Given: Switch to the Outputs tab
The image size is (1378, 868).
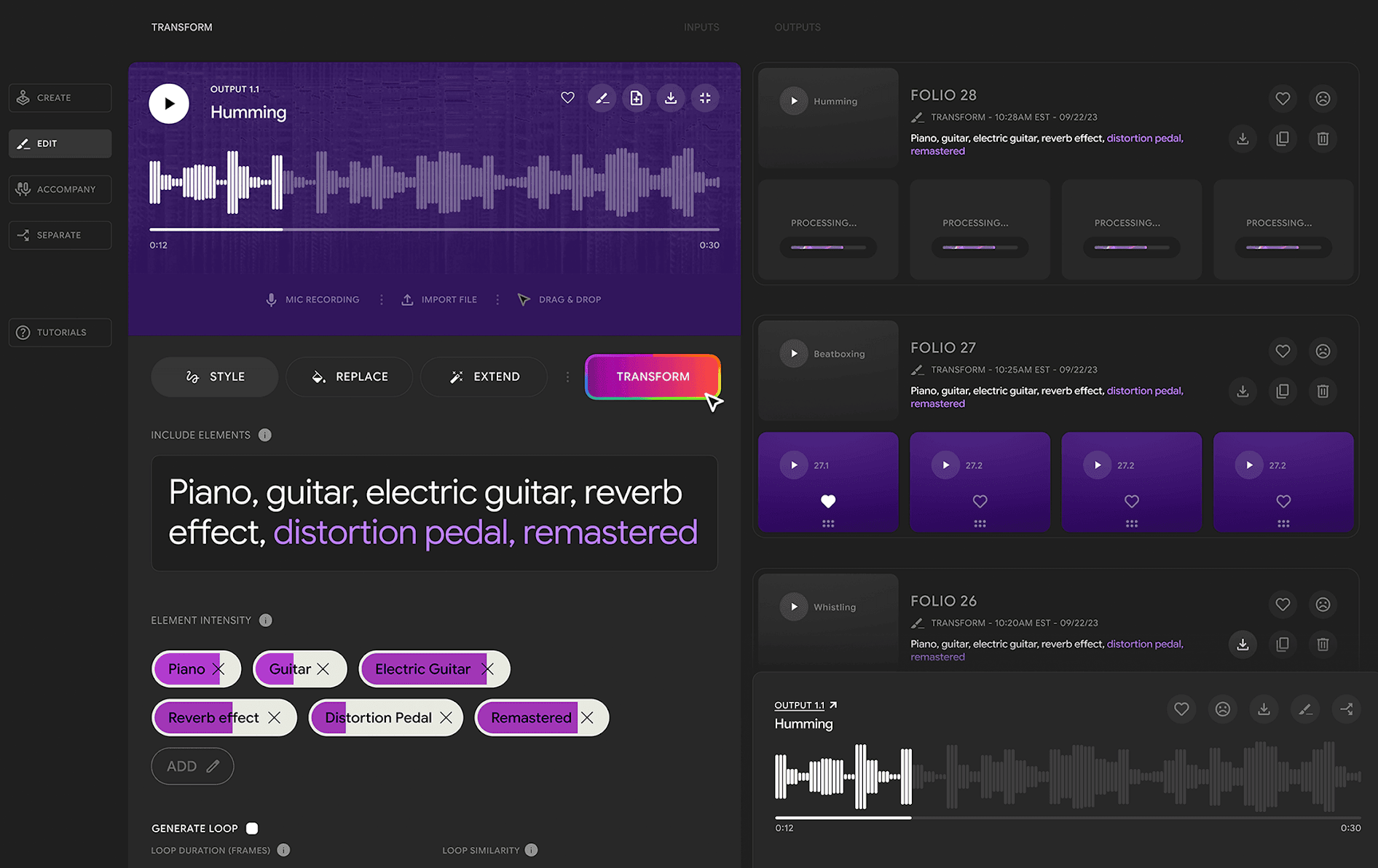Looking at the screenshot, I should [797, 26].
